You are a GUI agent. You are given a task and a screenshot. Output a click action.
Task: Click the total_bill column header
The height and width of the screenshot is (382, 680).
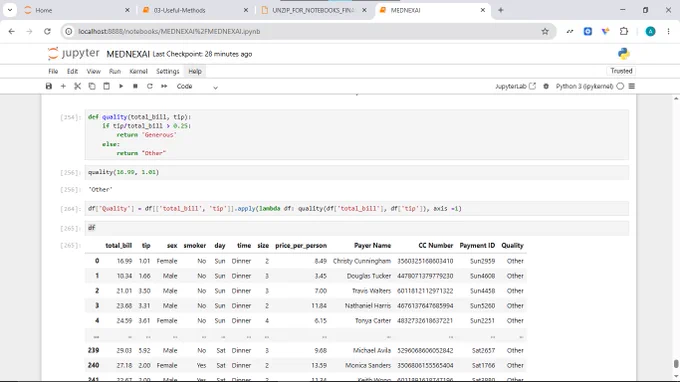coord(118,245)
